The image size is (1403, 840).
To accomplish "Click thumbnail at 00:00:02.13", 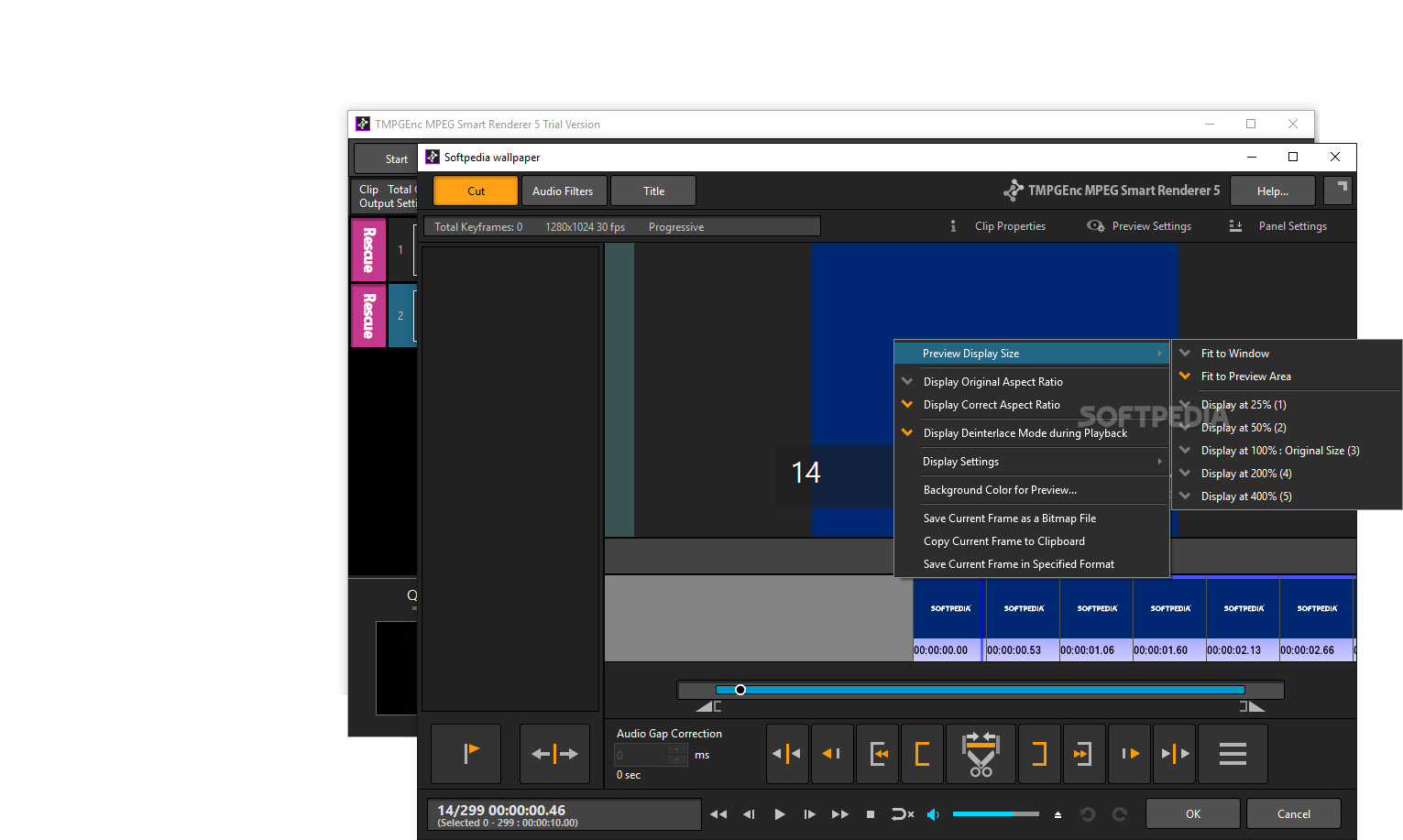I will (1243, 618).
